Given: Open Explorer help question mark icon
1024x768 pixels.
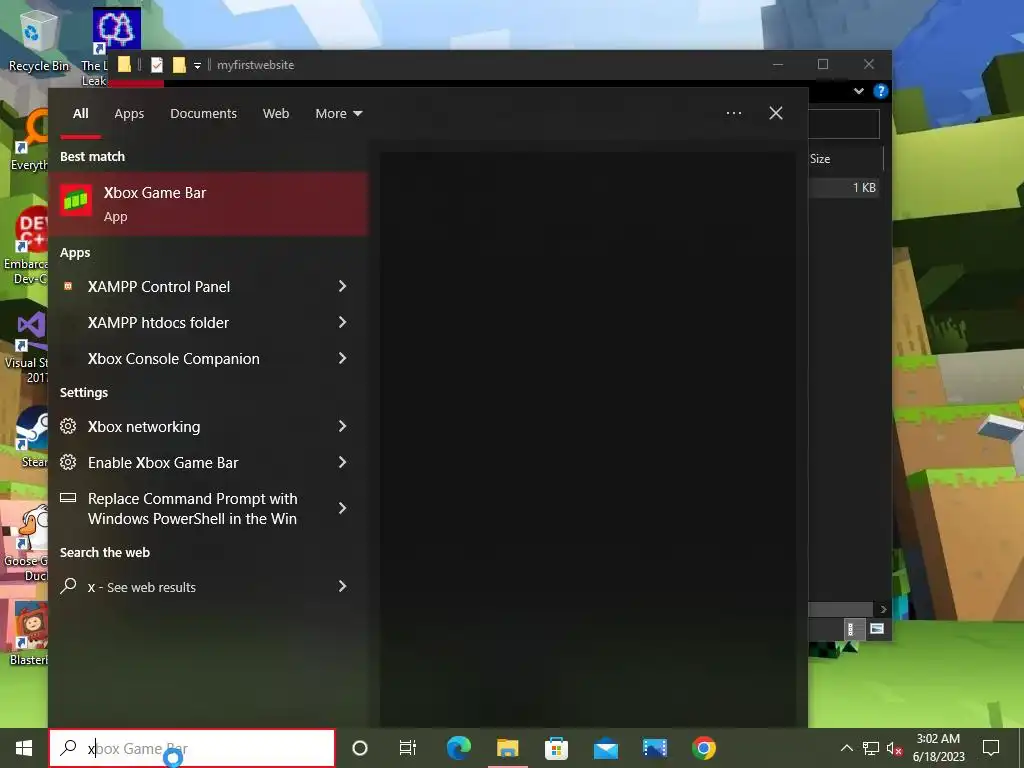Looking at the screenshot, I should (x=880, y=91).
